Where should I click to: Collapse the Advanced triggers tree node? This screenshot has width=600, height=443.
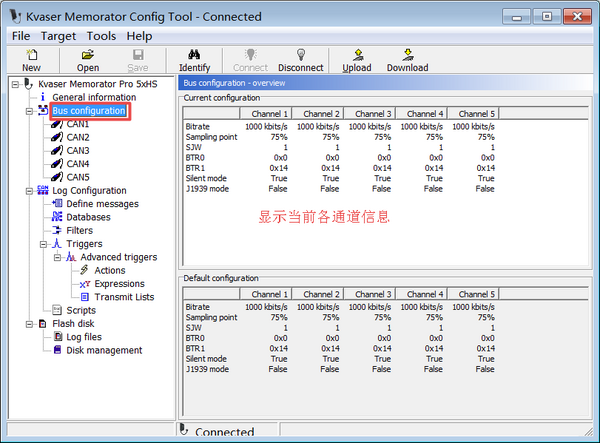[57, 257]
